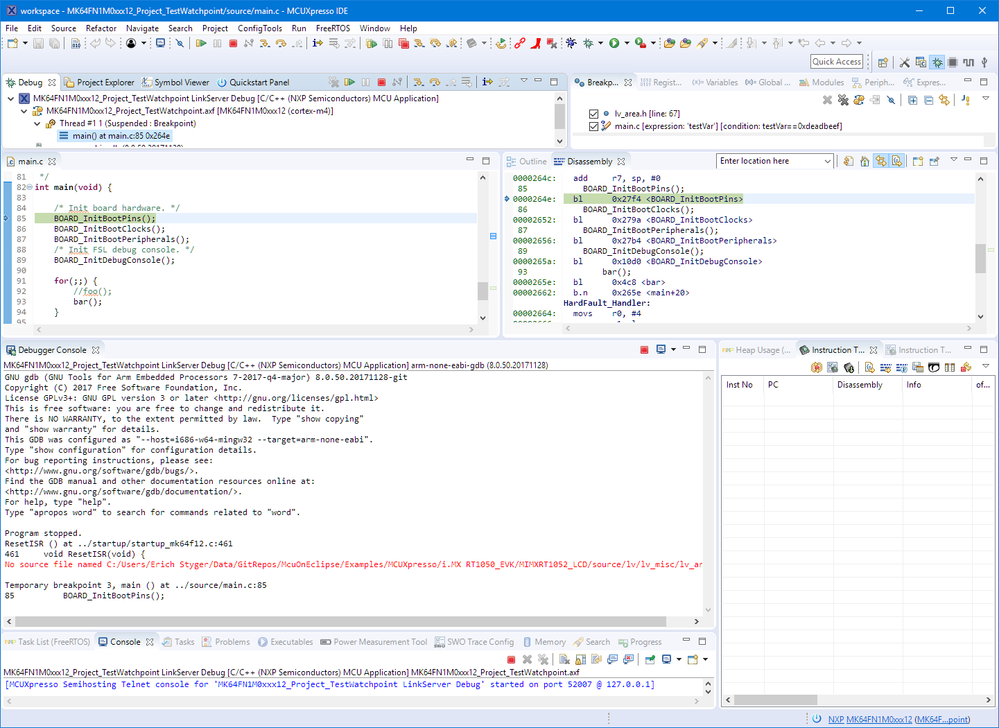Screen dimensions: 999x728
Task: Open the File menu
Action: (x=11, y=28)
